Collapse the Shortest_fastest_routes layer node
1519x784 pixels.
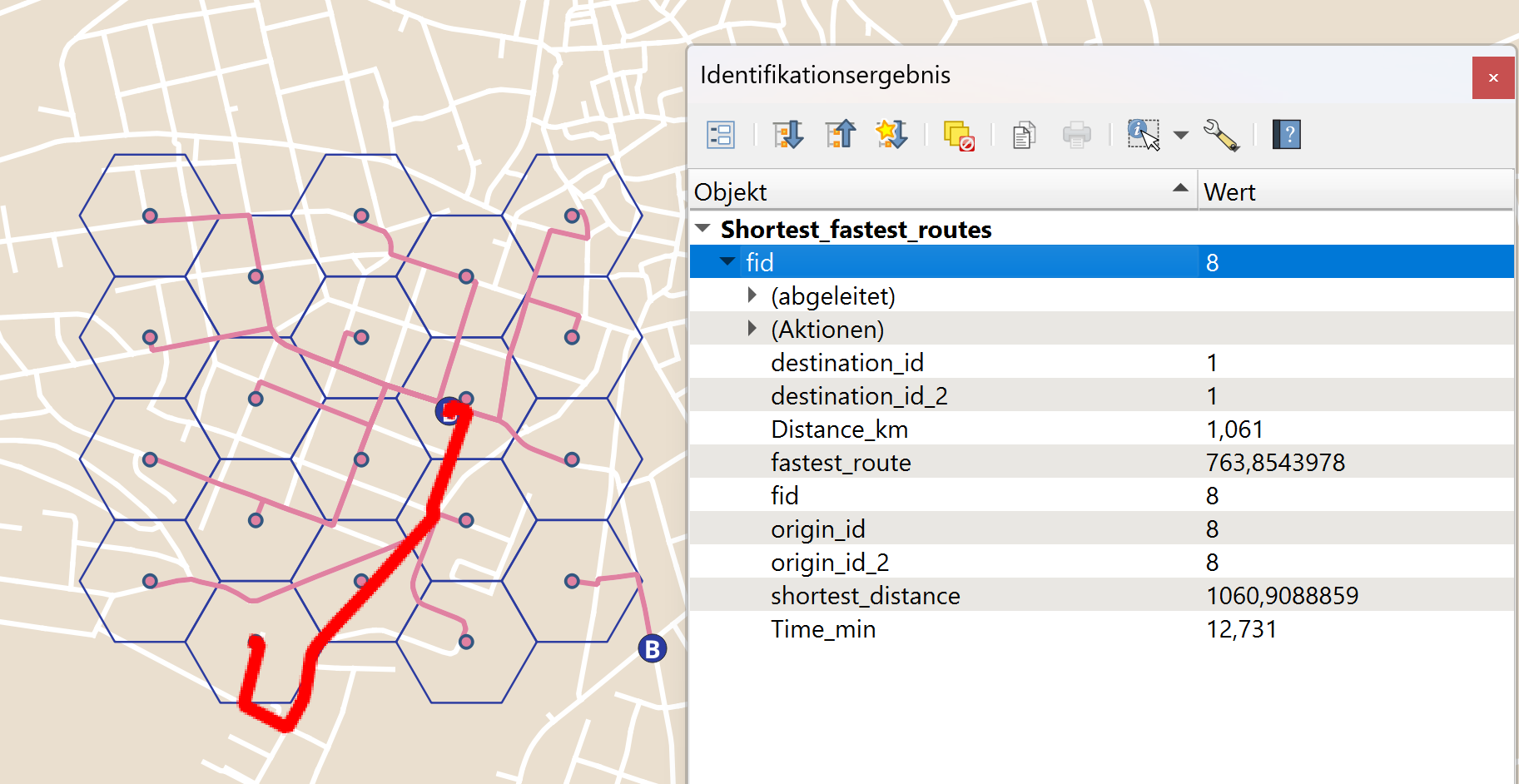pyautogui.click(x=703, y=229)
